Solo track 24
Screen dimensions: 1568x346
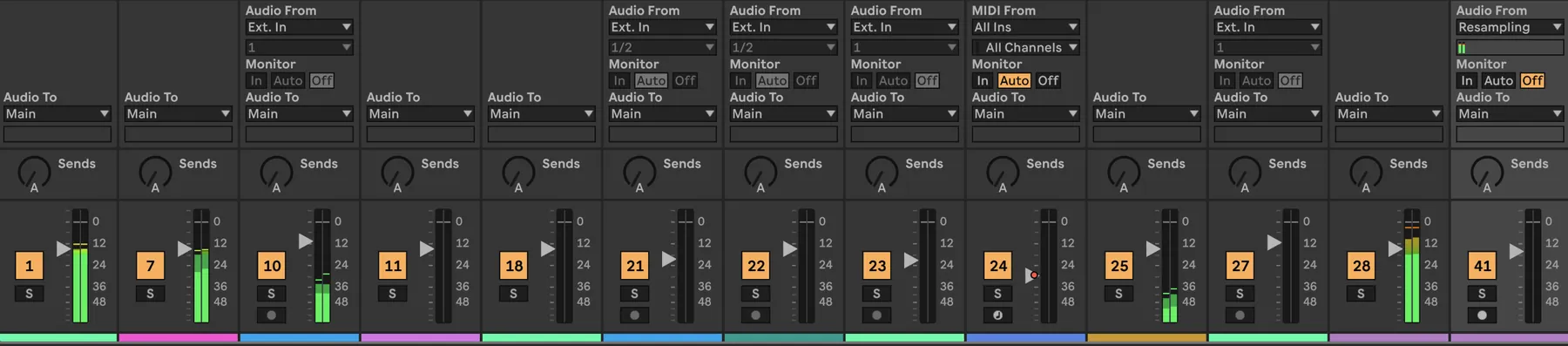click(x=997, y=294)
